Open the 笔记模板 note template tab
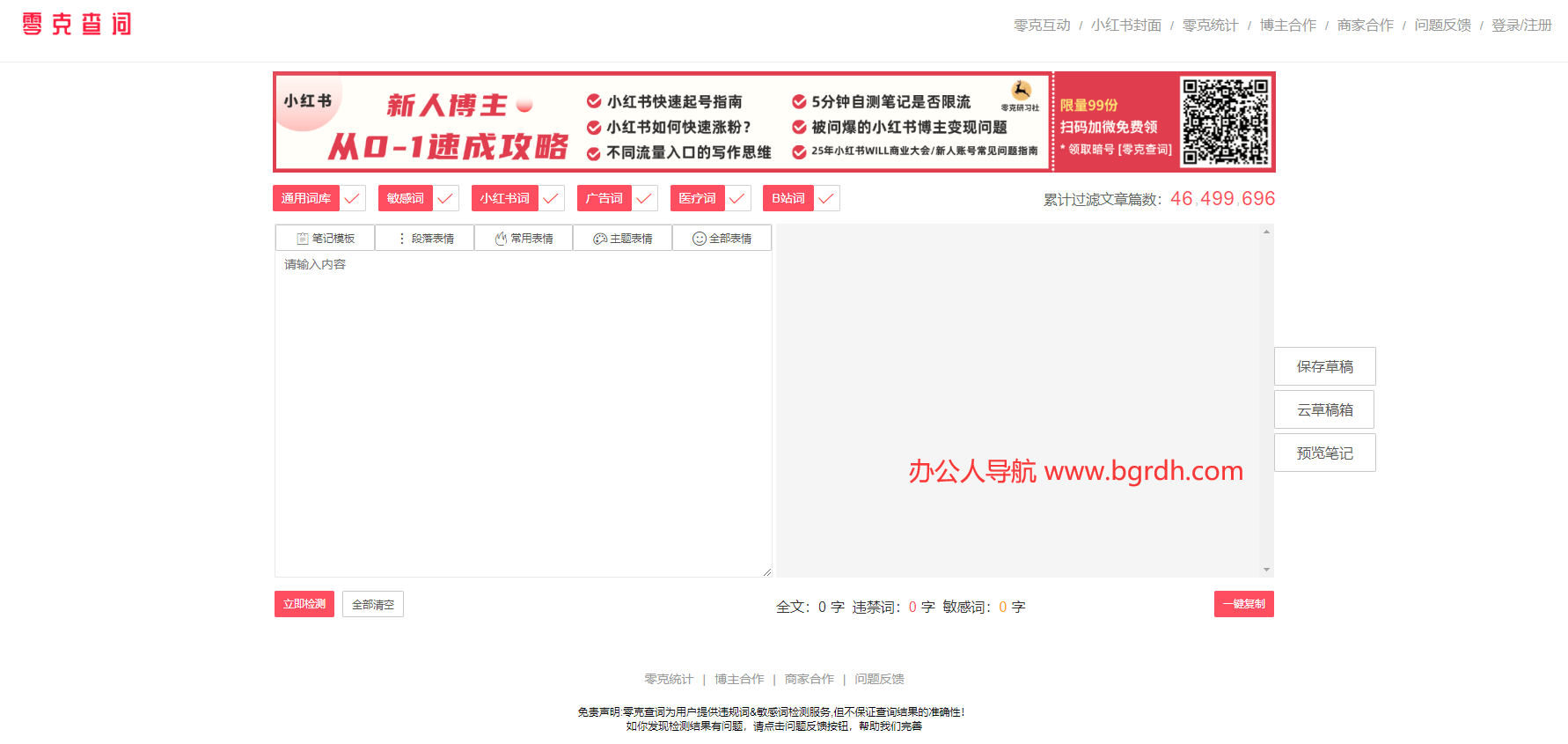Viewport: 1568px width, 744px height. point(325,239)
